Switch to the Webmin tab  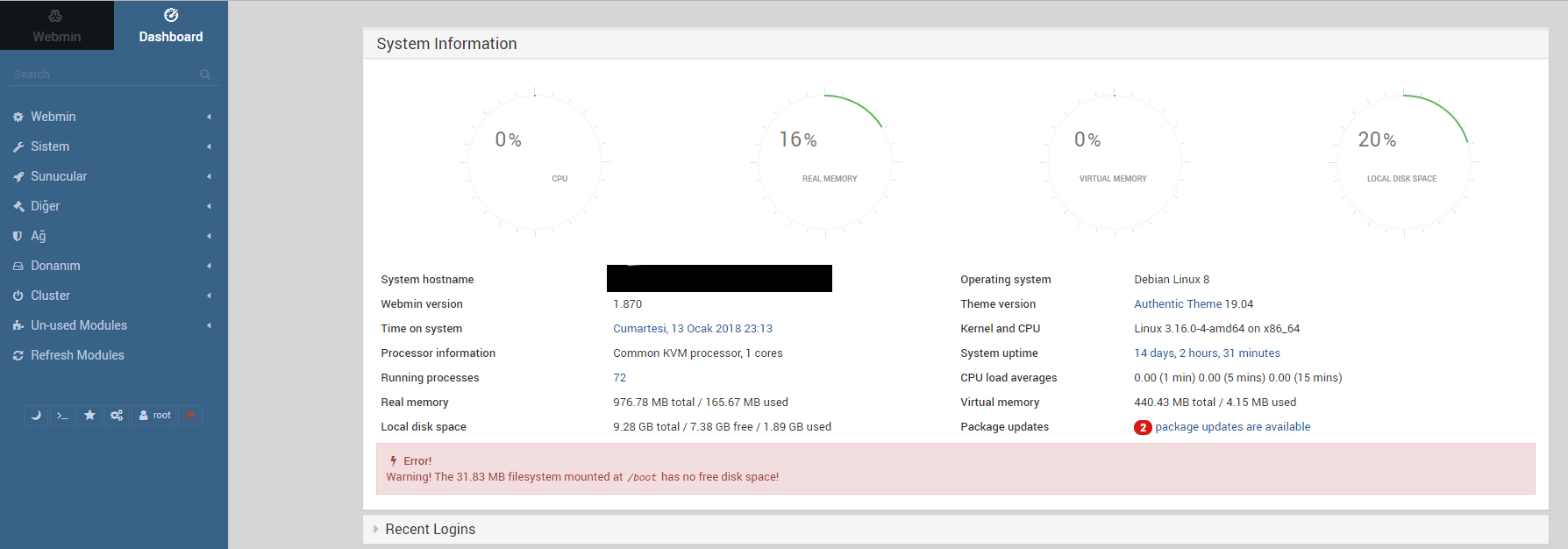click(56, 25)
